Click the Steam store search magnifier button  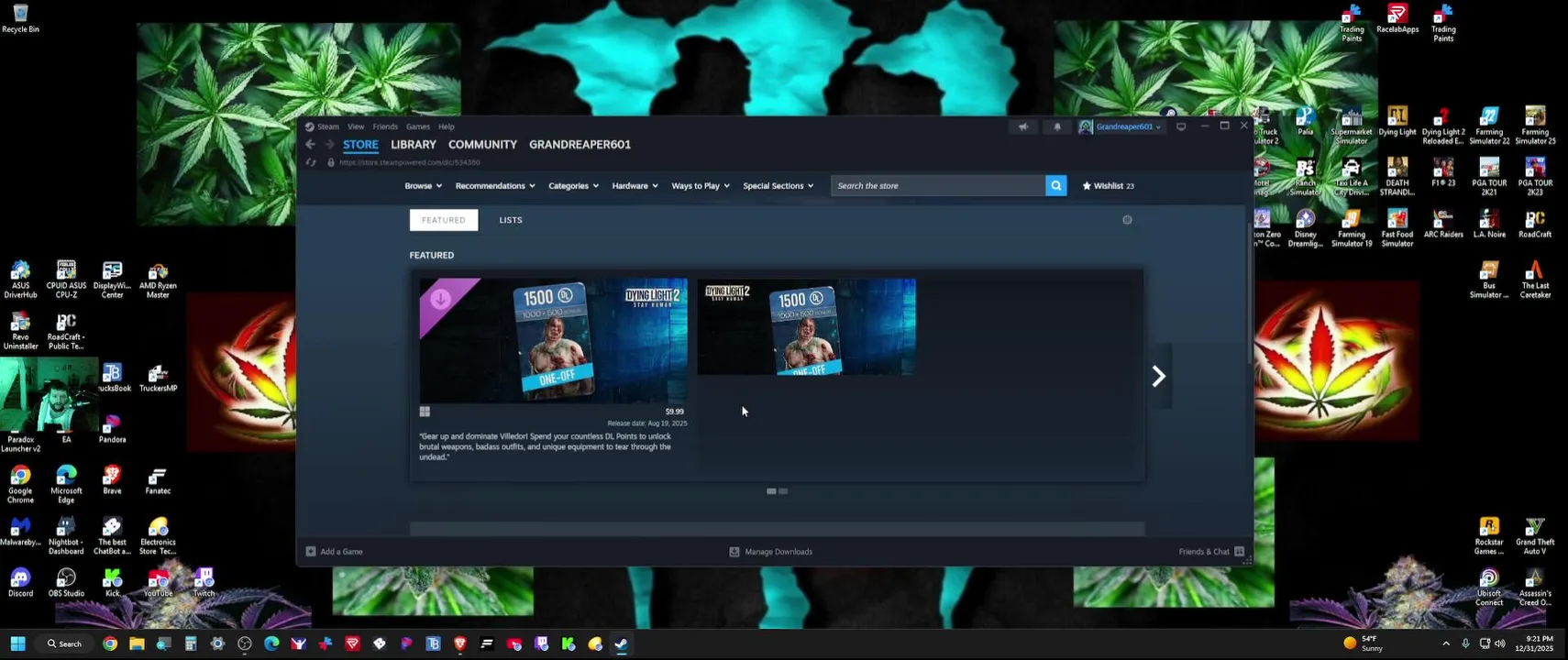pyautogui.click(x=1056, y=185)
